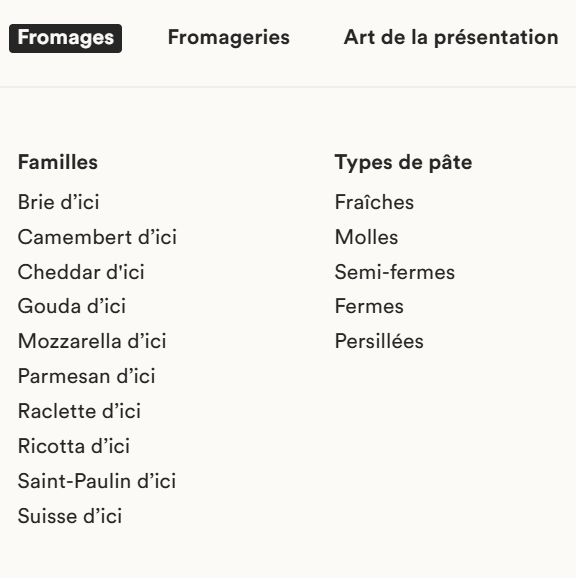The image size is (576, 578).
Task: Select Mozzarella d'ici family
Action: [92, 341]
